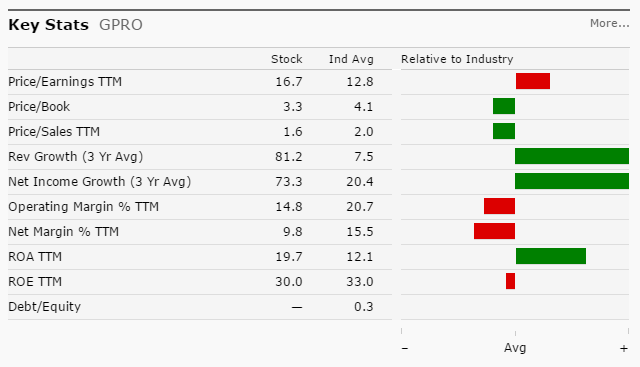The width and height of the screenshot is (640, 367).
Task: Click the Avg axis label
Action: 515,348
